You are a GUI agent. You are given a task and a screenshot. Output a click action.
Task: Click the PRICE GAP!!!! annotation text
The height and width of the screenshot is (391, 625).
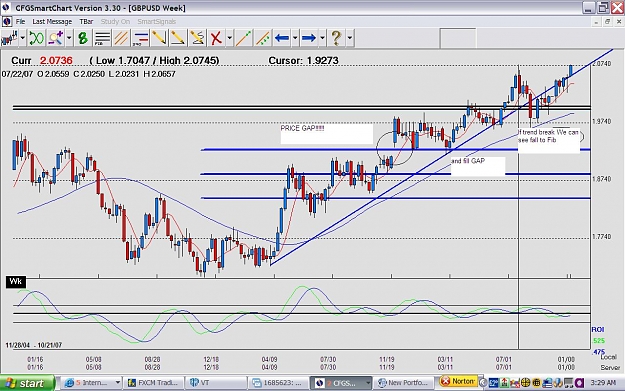tap(303, 128)
